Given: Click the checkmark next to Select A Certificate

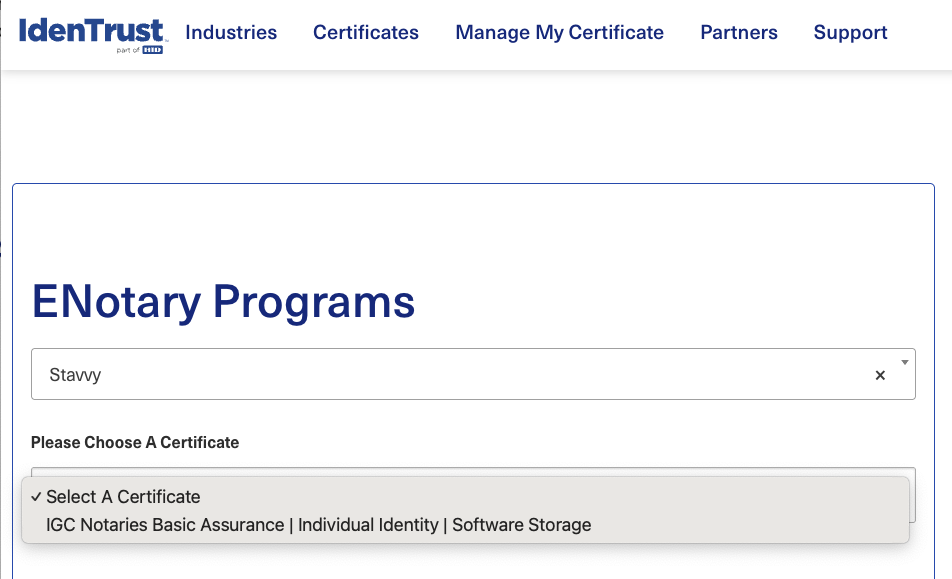Looking at the screenshot, I should pyautogui.click(x=37, y=496).
